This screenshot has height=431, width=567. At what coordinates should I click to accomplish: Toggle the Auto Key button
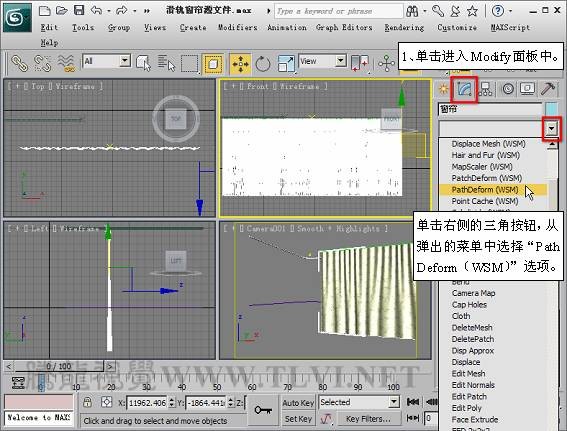pyautogui.click(x=298, y=402)
